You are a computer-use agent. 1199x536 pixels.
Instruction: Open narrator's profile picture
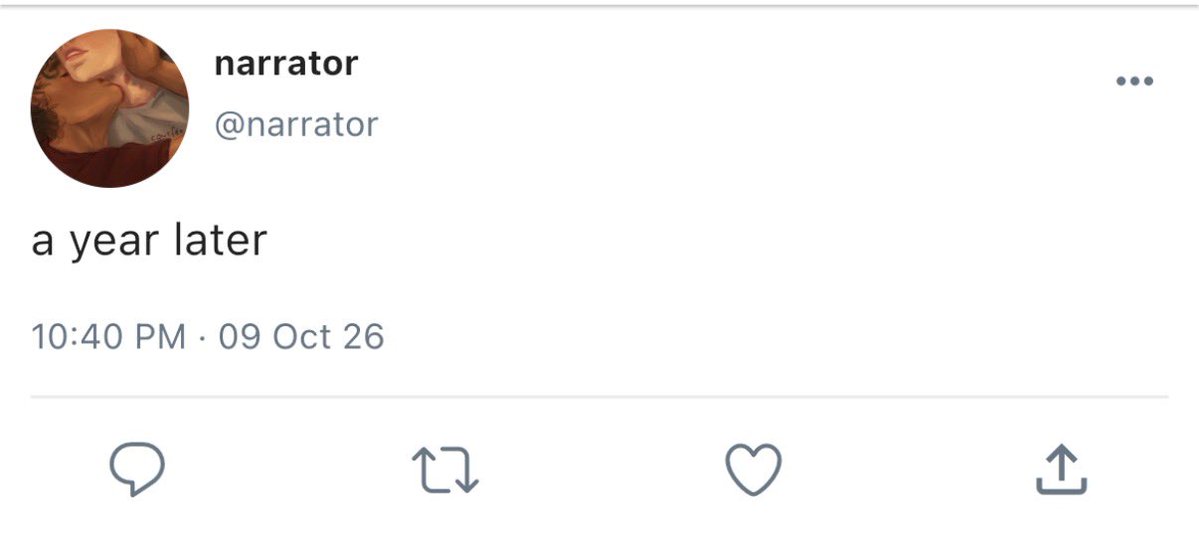coord(109,109)
